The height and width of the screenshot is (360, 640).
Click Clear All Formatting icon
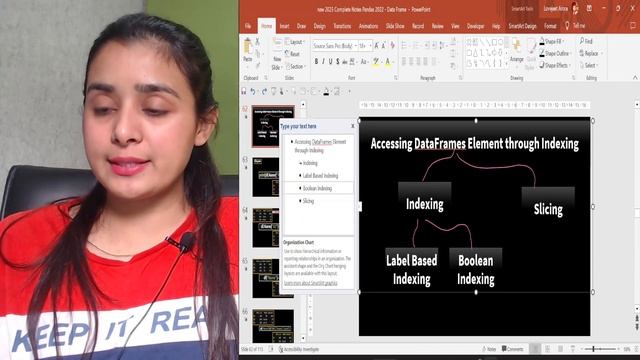point(393,46)
